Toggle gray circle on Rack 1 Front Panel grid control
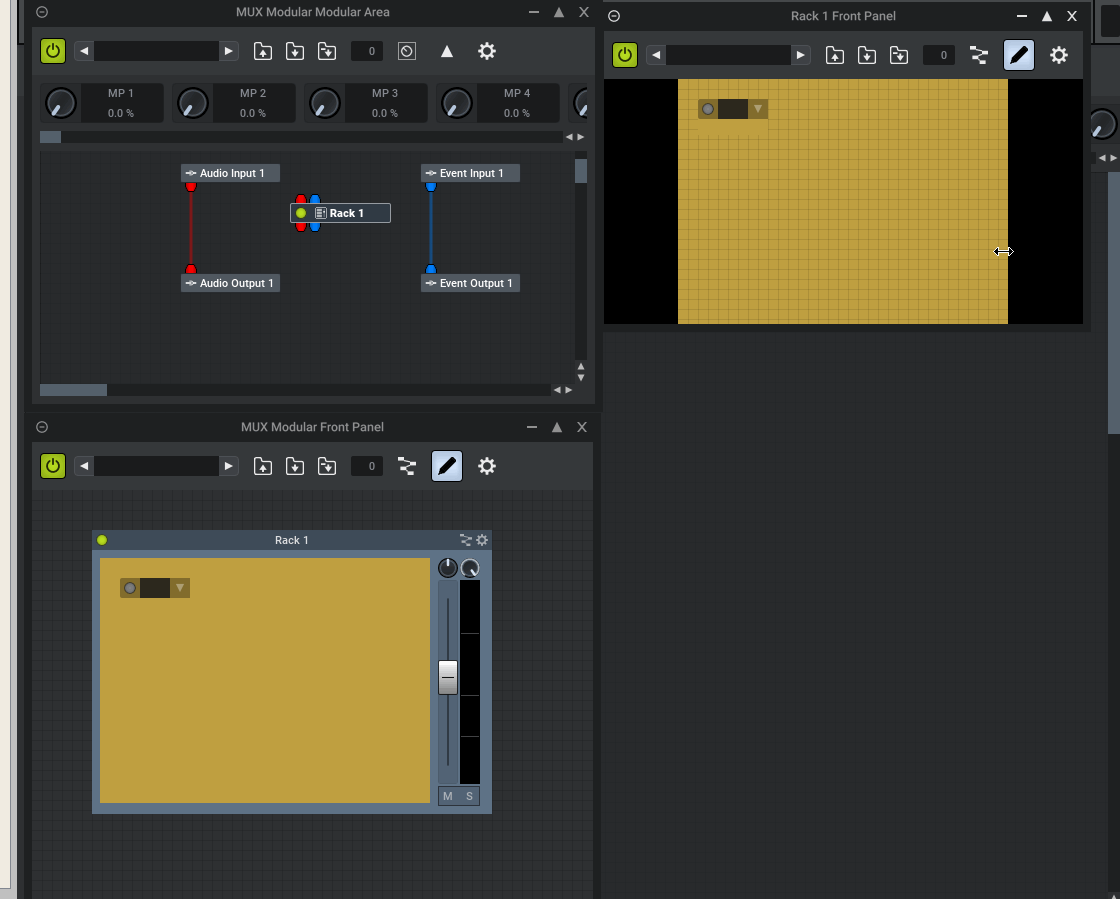The image size is (1120, 899). pyautogui.click(x=708, y=109)
